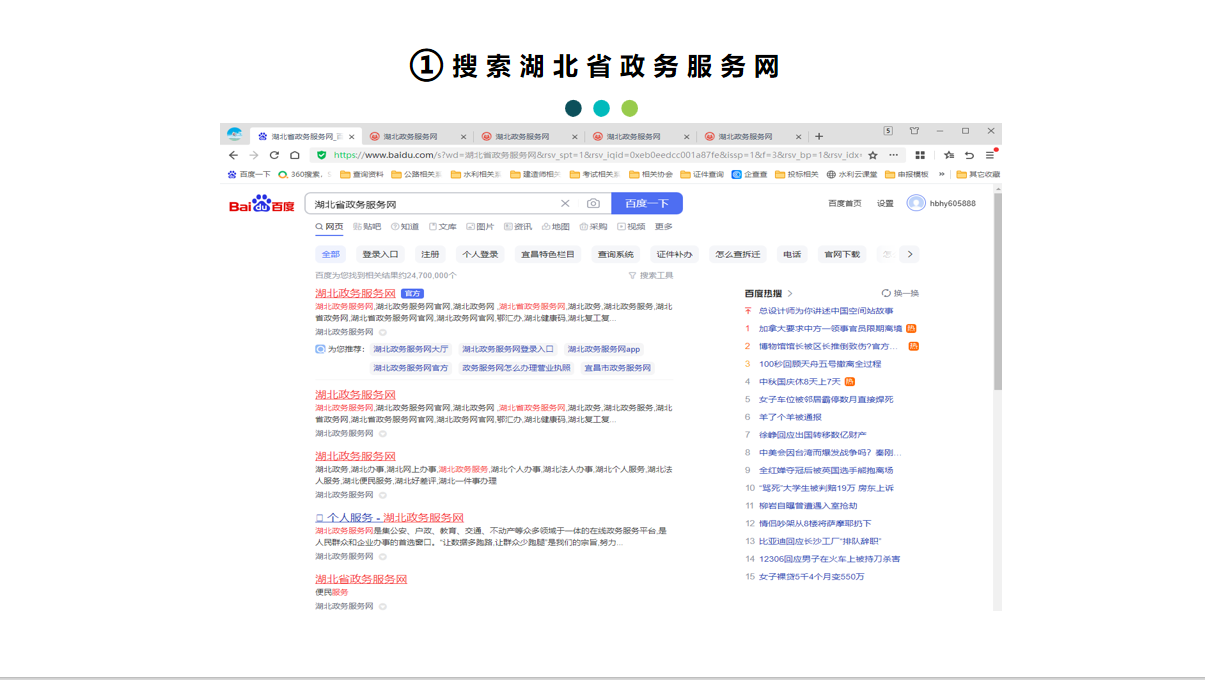Viewport: 1205px width, 680px height.
Task: Open image search via the camera icon
Action: pos(593,204)
